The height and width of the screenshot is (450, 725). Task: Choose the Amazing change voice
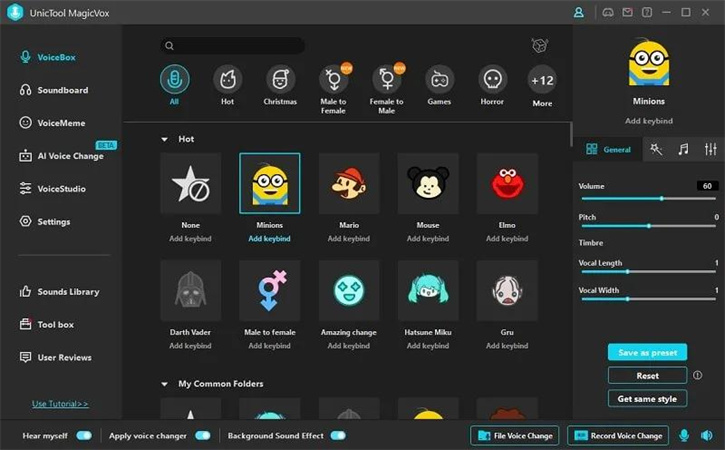click(349, 290)
